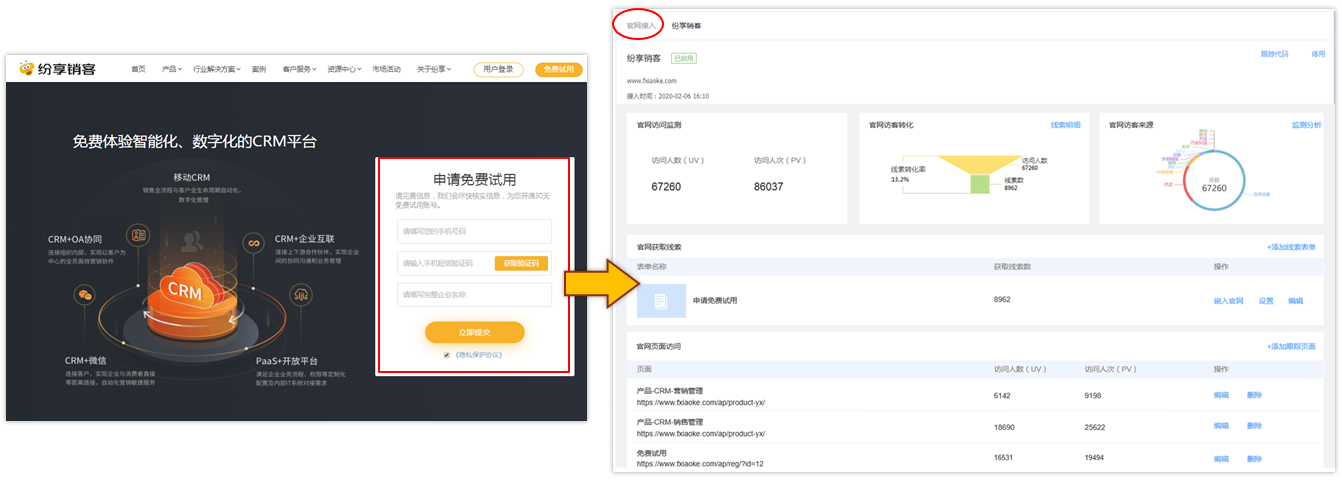Click the PaaS+开放平台 icon
The image size is (1342, 480).
[x=300, y=294]
